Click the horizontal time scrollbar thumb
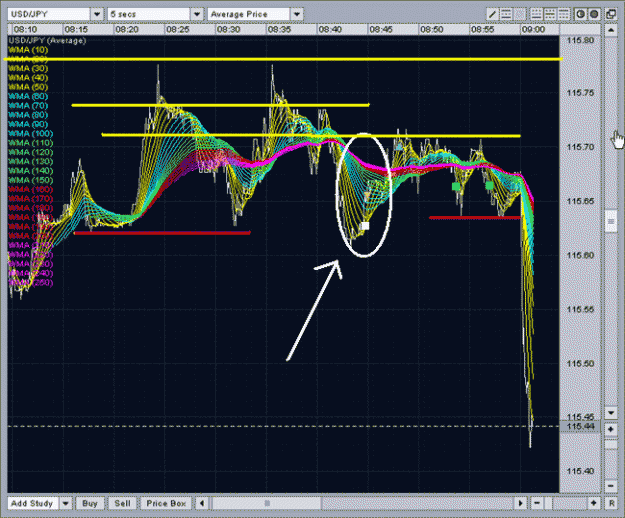 [x=267, y=503]
